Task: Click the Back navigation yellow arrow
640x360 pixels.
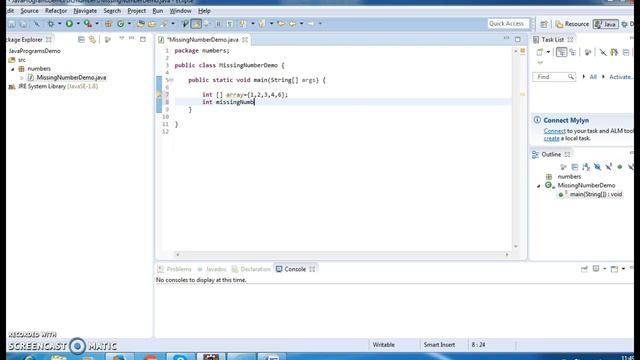Action: click(x=293, y=24)
